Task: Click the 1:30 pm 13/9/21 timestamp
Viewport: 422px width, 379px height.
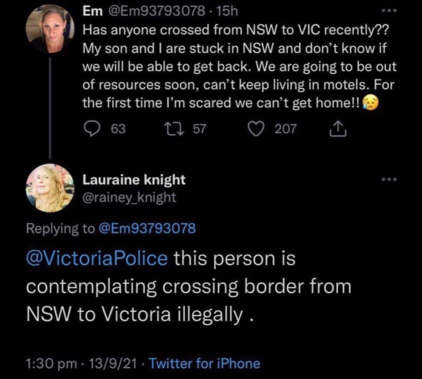Action: [x=81, y=363]
